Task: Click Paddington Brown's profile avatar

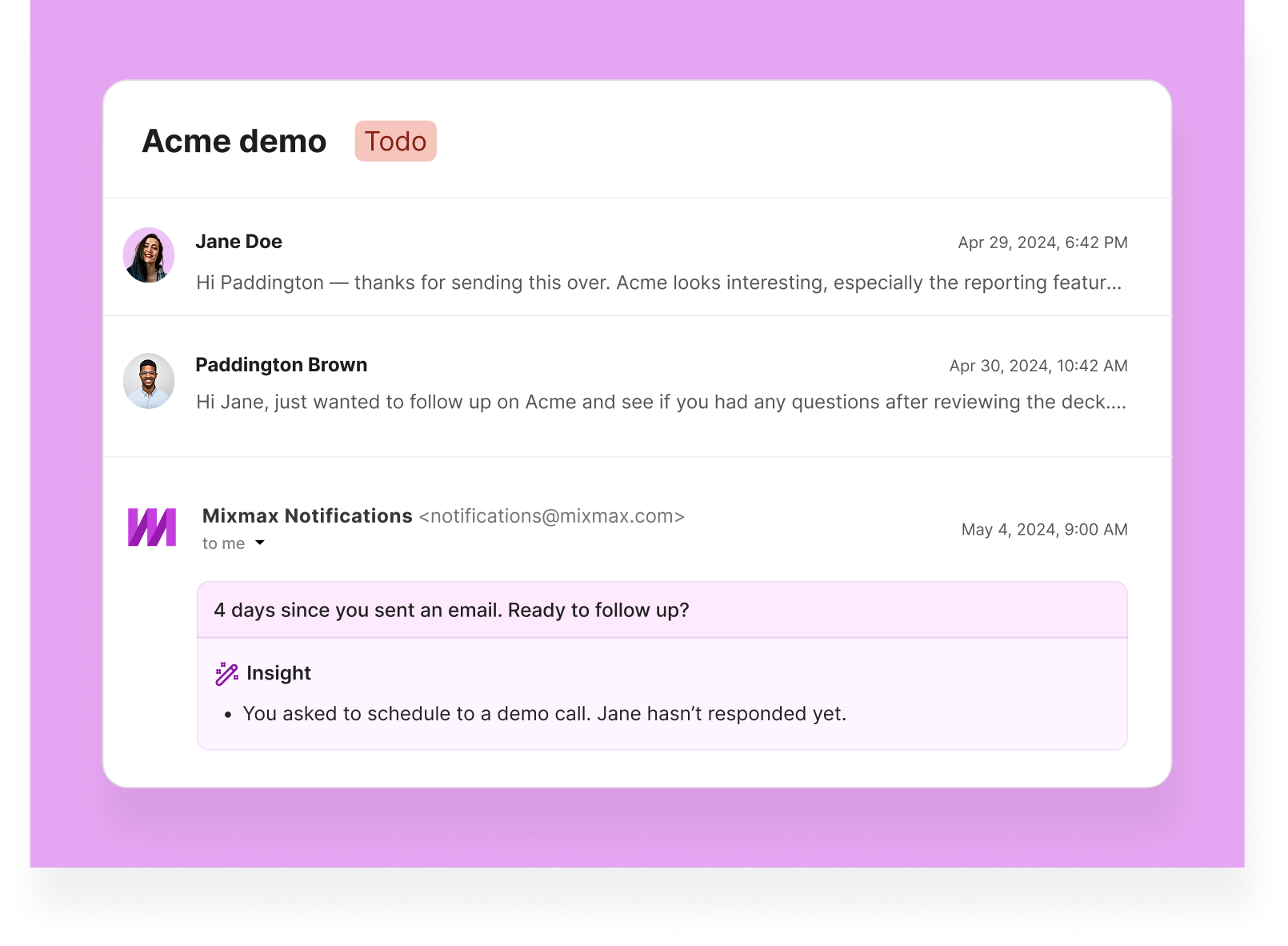Action: pyautogui.click(x=148, y=382)
